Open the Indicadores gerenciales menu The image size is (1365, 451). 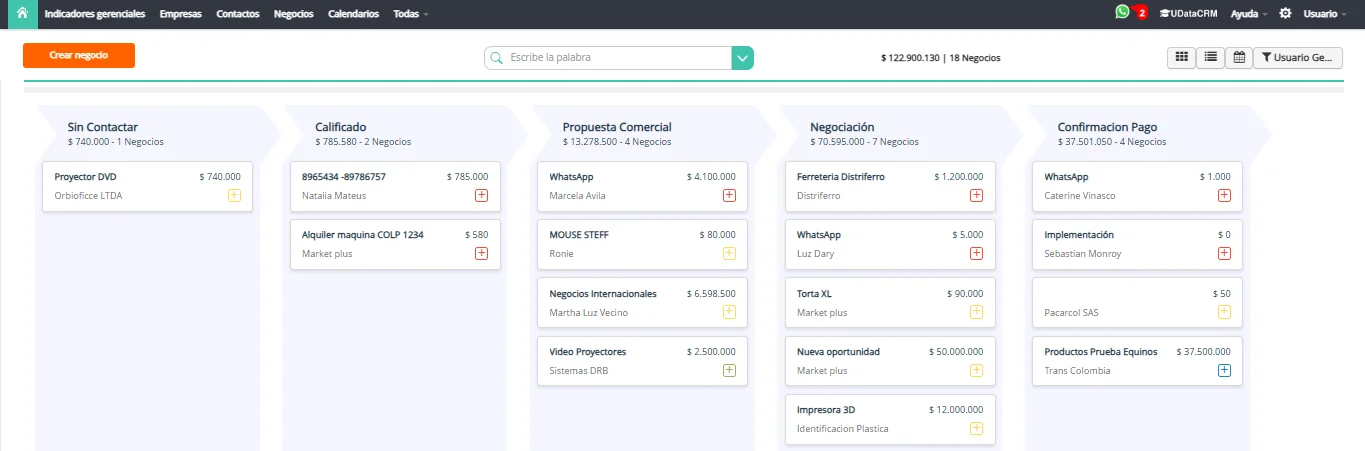click(x=95, y=14)
